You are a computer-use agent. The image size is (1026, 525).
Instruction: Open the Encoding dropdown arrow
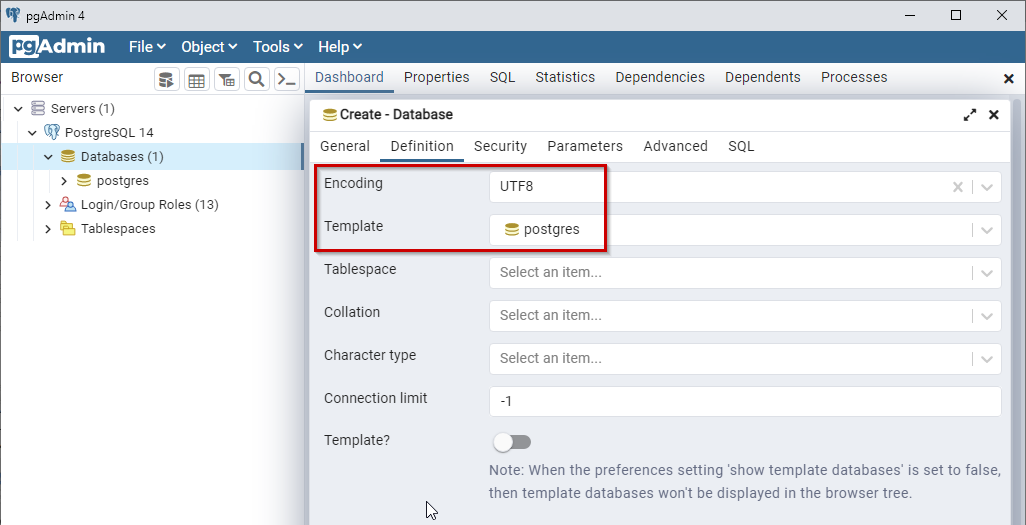[987, 187]
